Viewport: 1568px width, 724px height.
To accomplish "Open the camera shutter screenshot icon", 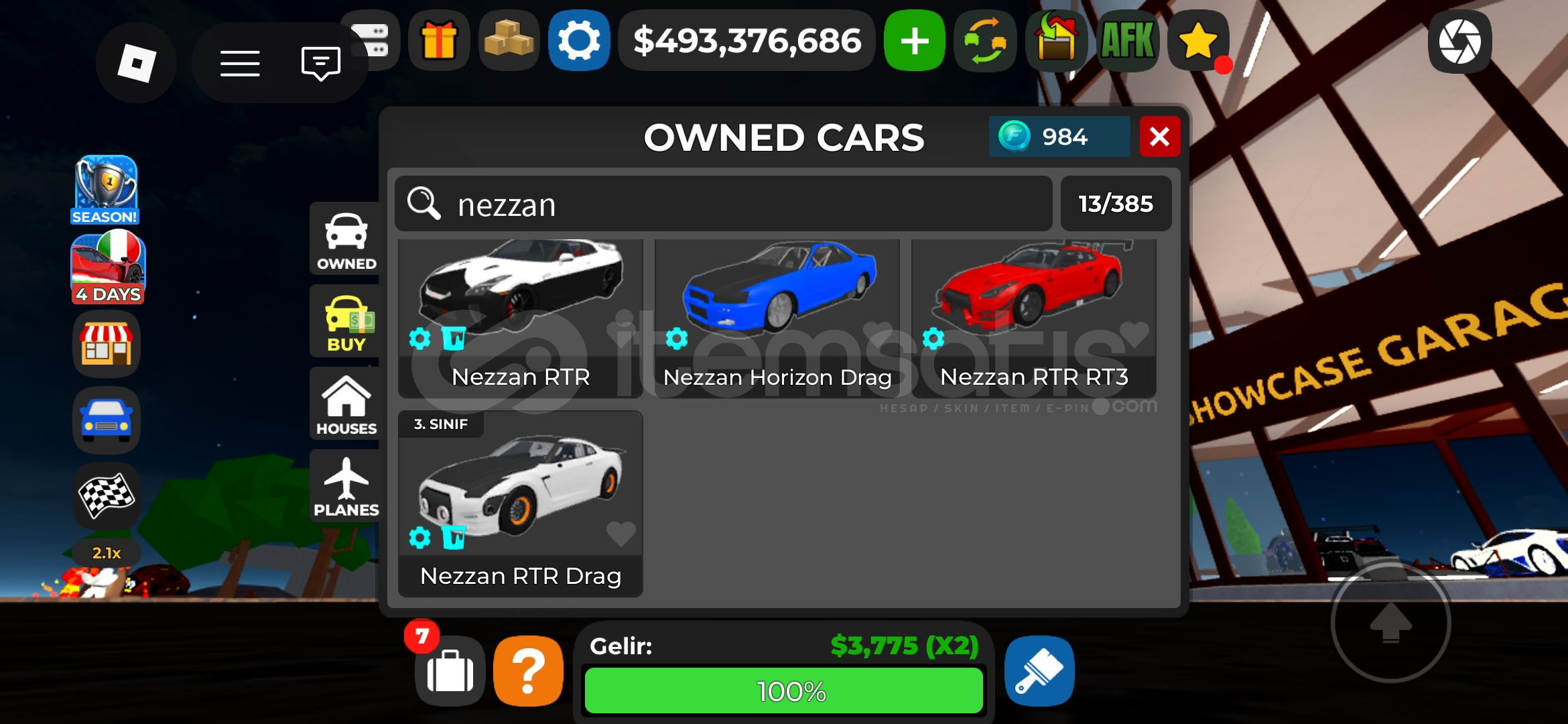I will click(x=1459, y=42).
